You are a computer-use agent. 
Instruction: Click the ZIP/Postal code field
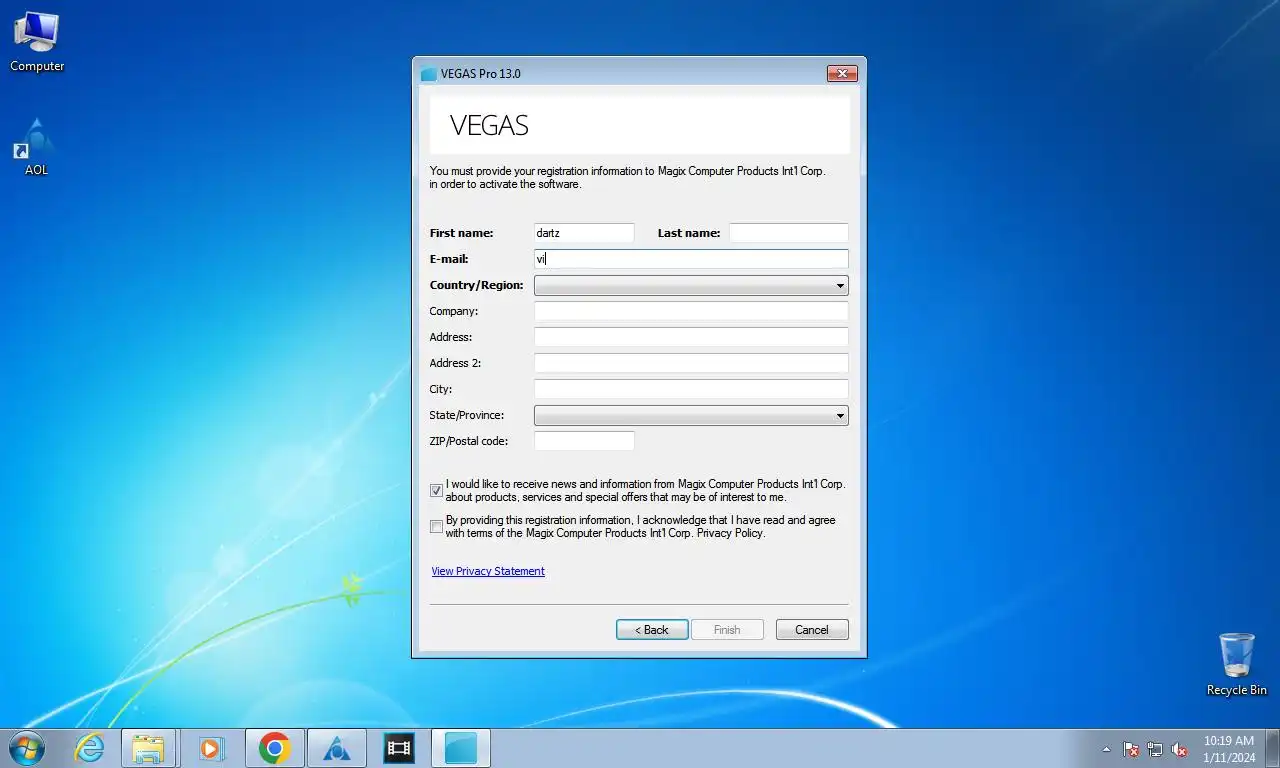click(584, 441)
